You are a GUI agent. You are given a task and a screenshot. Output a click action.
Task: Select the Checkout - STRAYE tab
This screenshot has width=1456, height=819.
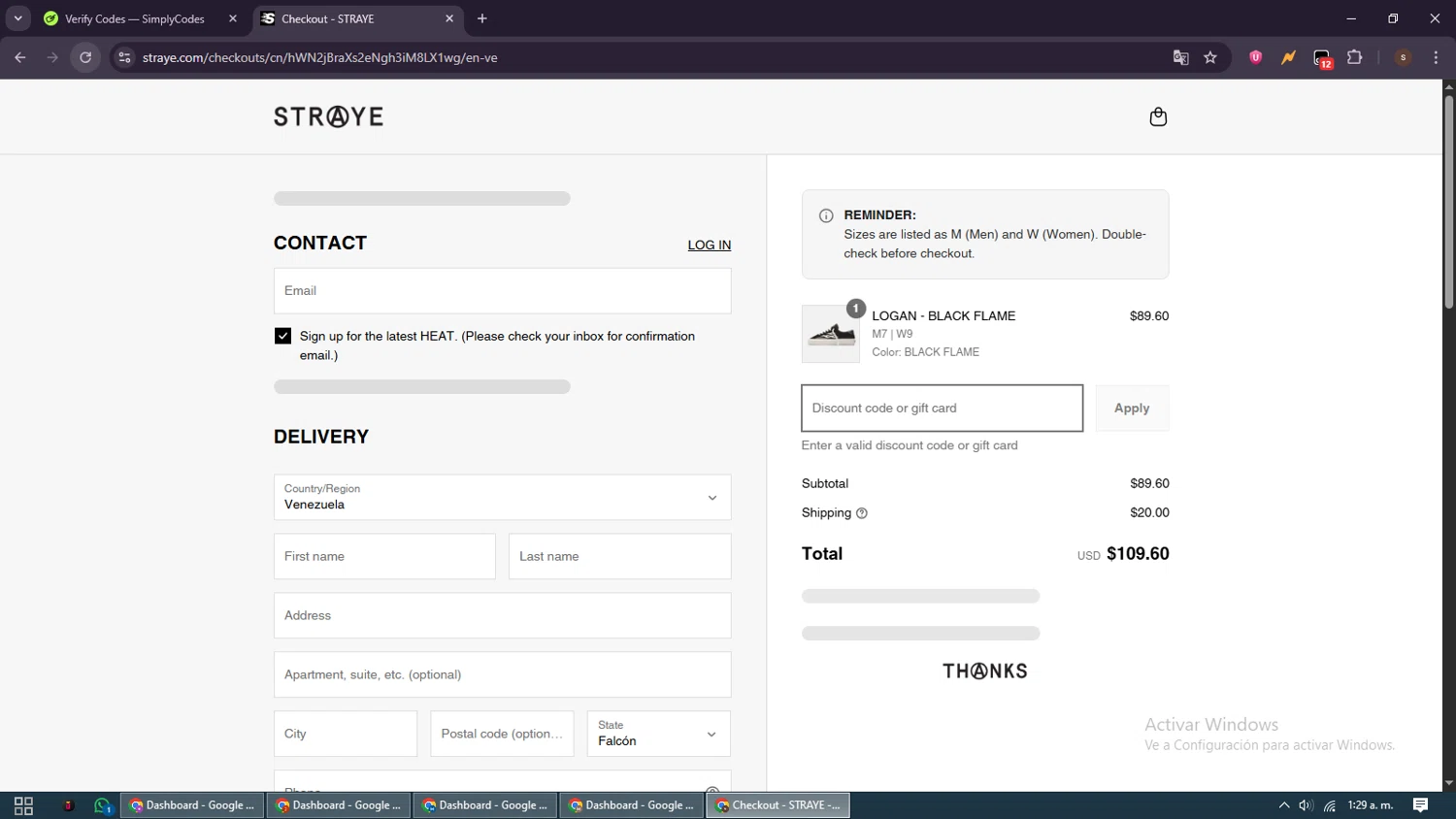(357, 18)
